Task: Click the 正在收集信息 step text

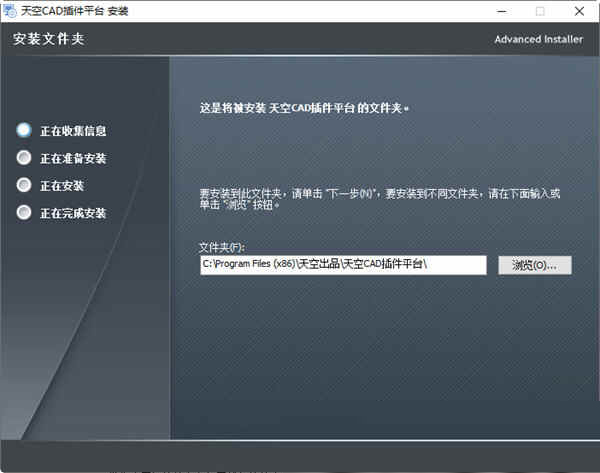Action: point(73,131)
